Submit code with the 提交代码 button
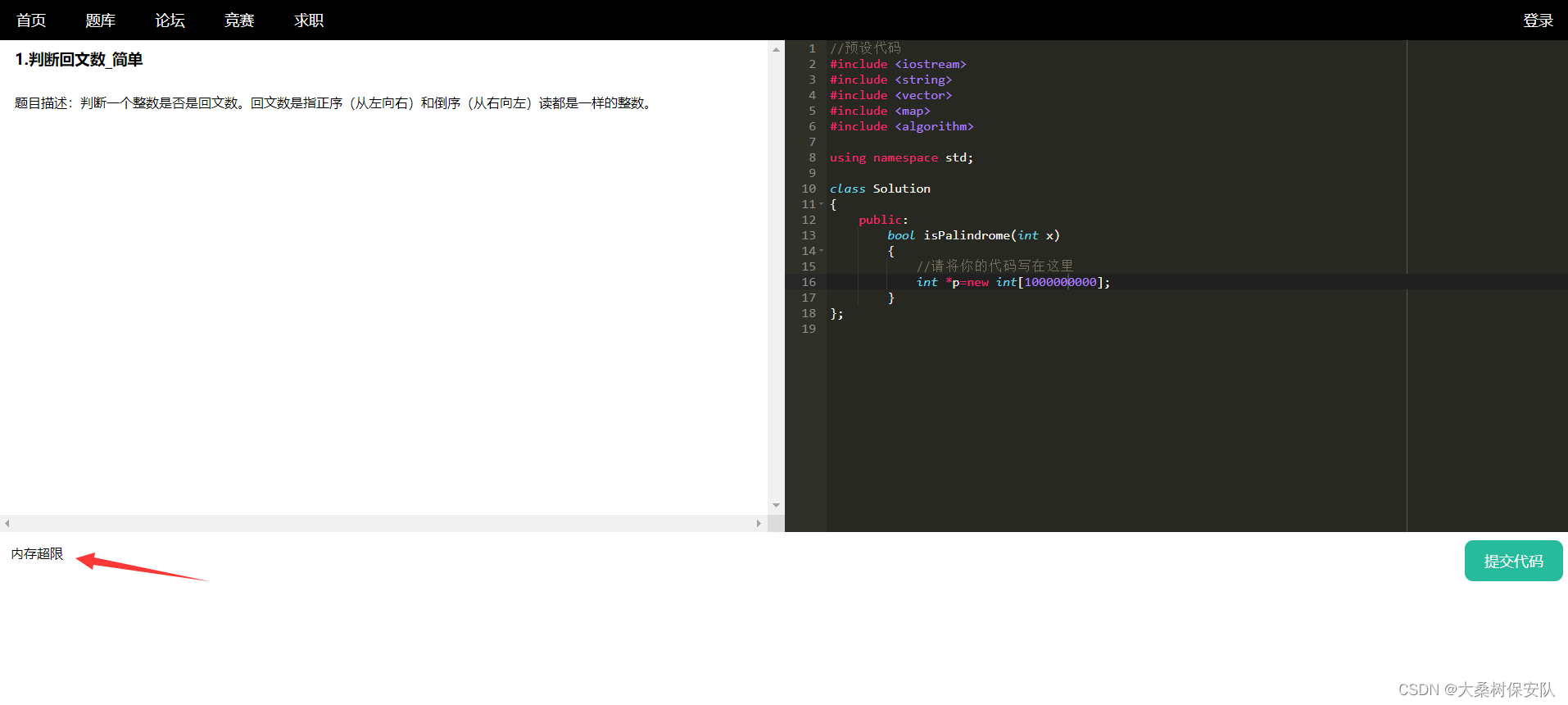 [1513, 561]
